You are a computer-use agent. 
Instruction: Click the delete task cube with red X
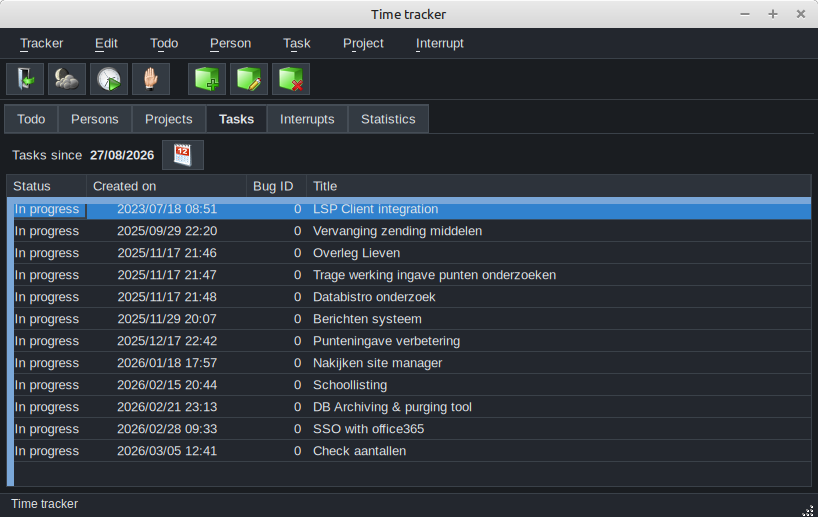[x=291, y=79]
